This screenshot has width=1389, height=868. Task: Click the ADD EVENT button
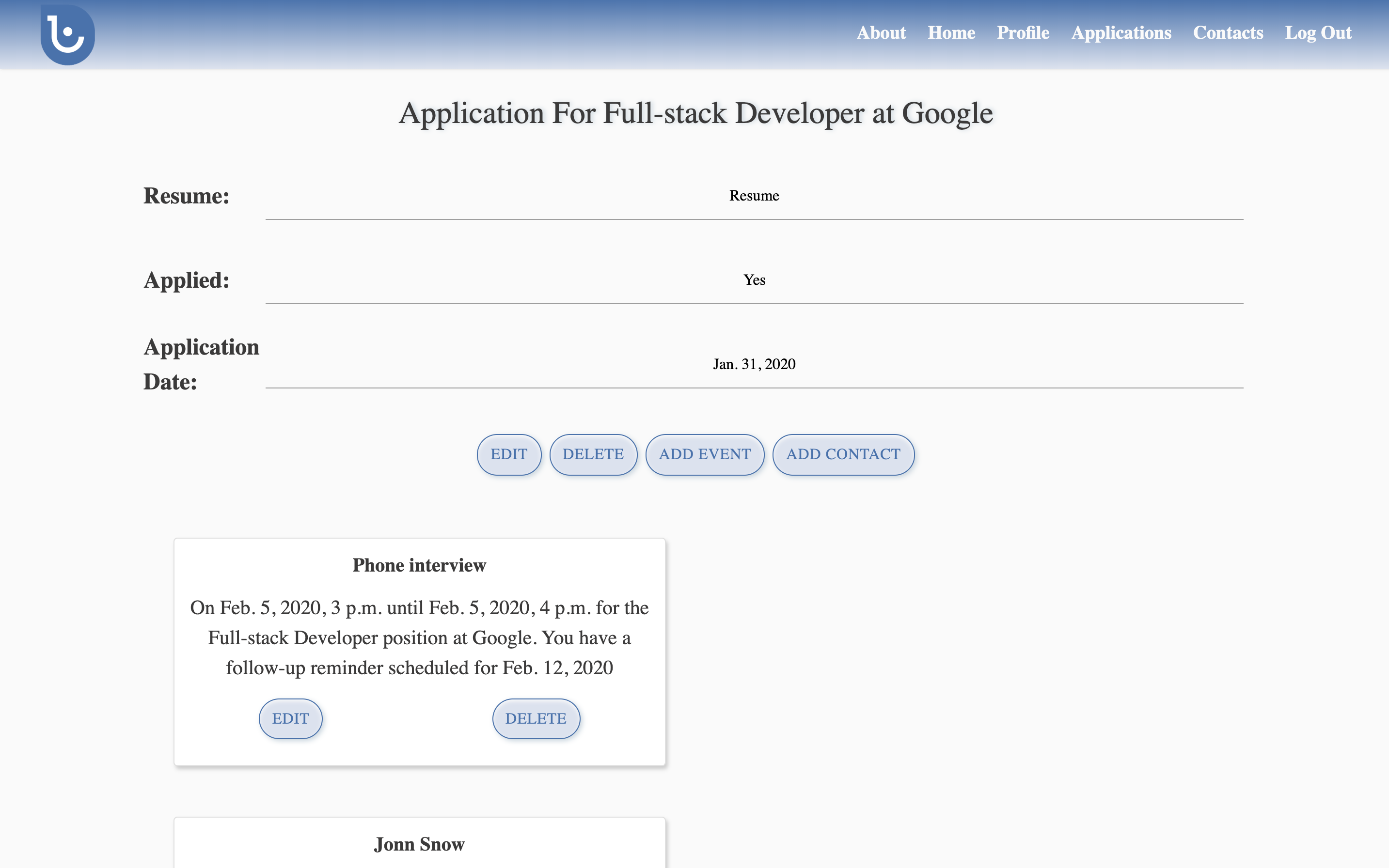(x=704, y=454)
